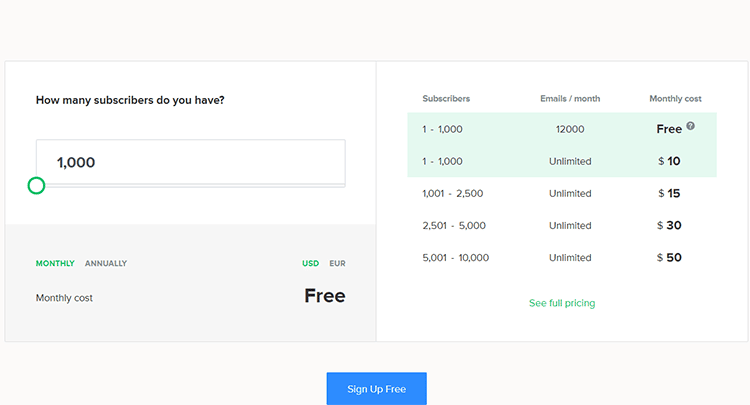Click the green subscriber slider handle
The height and width of the screenshot is (405, 750).
pyautogui.click(x=36, y=185)
